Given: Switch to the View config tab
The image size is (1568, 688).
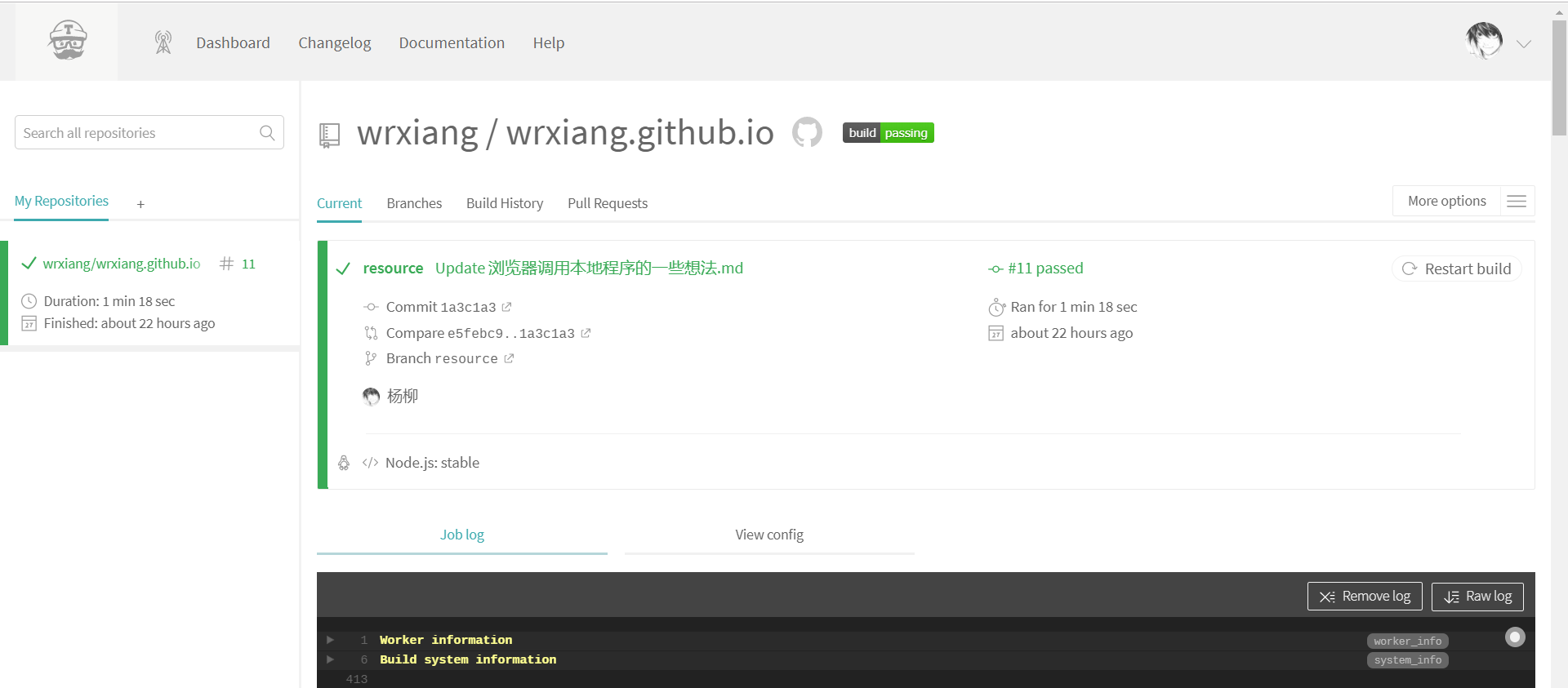Looking at the screenshot, I should point(769,535).
